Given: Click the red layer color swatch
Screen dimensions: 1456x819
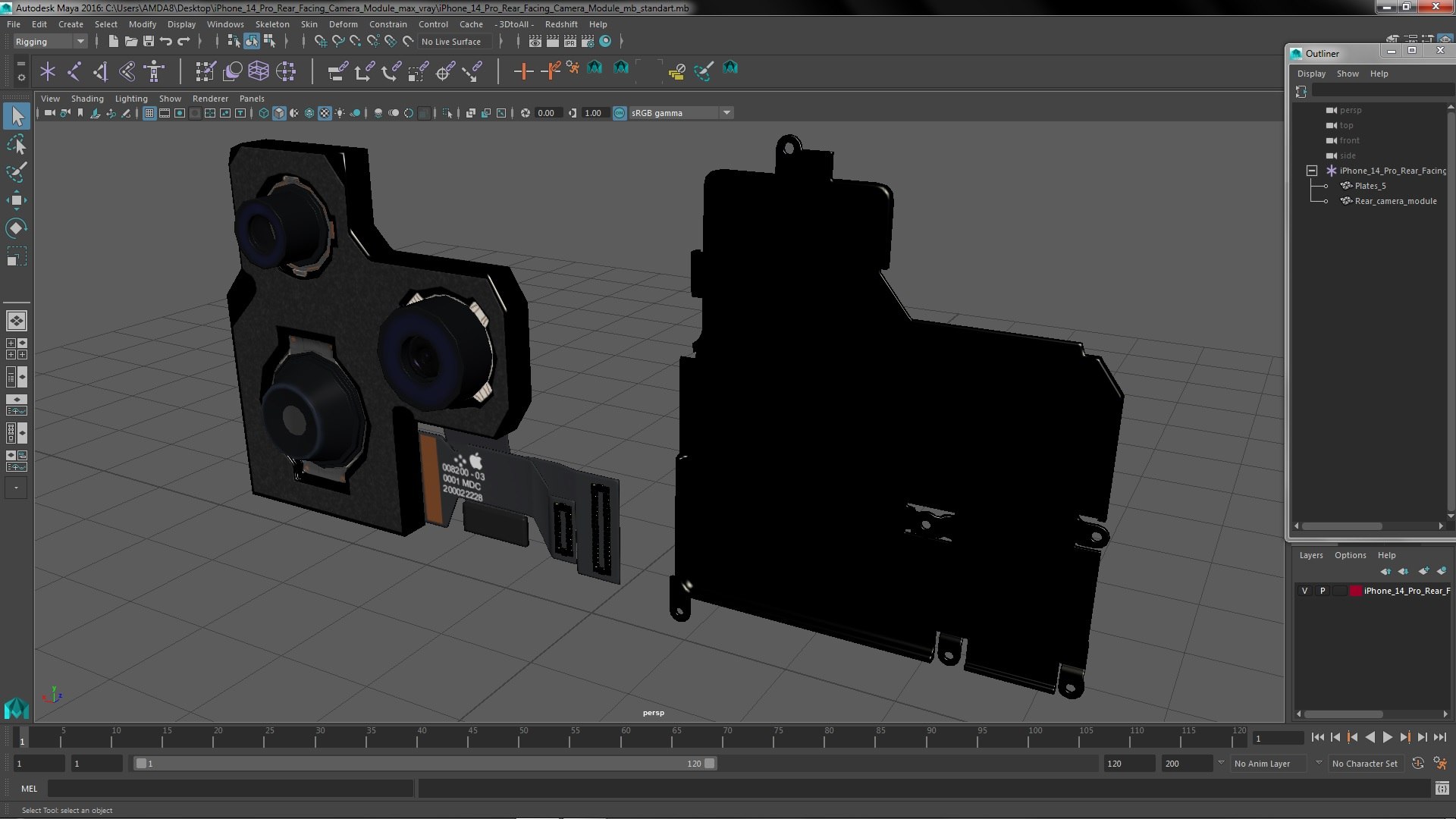Looking at the screenshot, I should 1355,591.
